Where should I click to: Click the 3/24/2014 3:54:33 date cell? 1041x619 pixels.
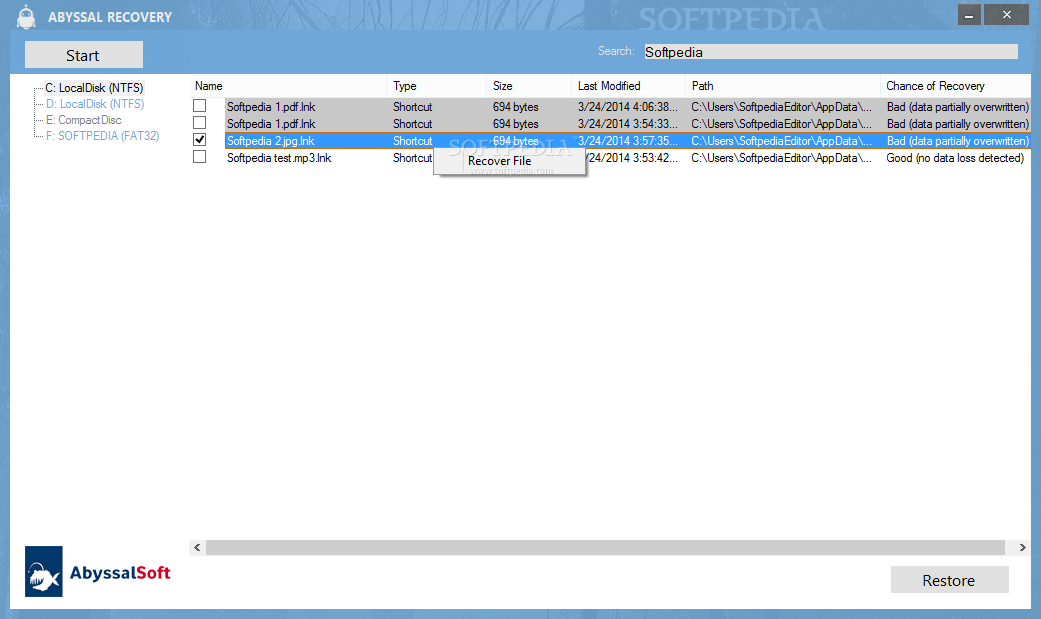[627, 124]
